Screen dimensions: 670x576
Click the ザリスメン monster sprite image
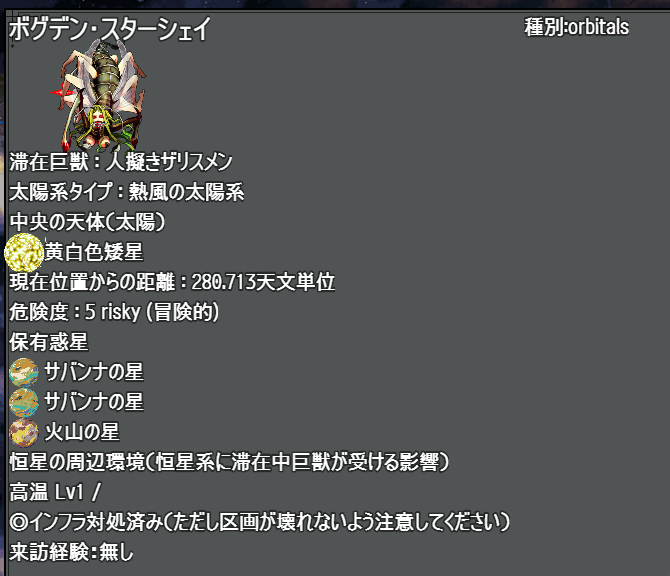(99, 96)
